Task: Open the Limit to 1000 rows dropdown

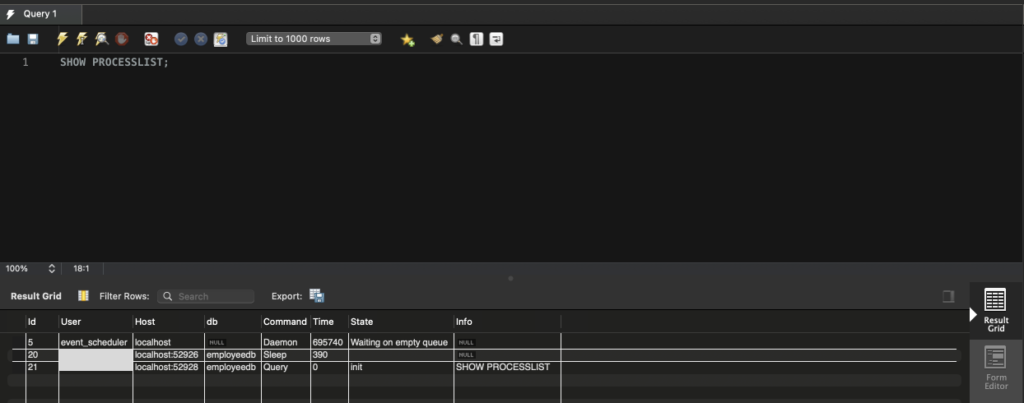Action: point(315,39)
